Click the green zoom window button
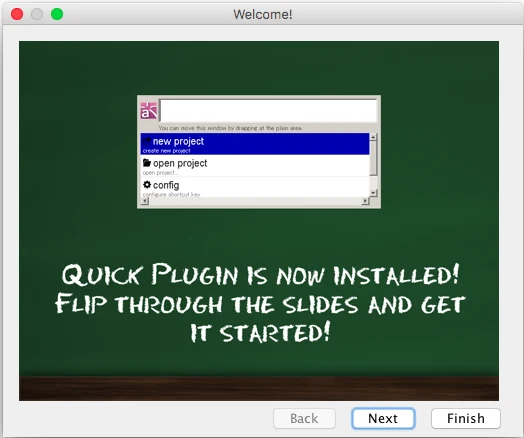This screenshot has height=438, width=524. [57, 14]
